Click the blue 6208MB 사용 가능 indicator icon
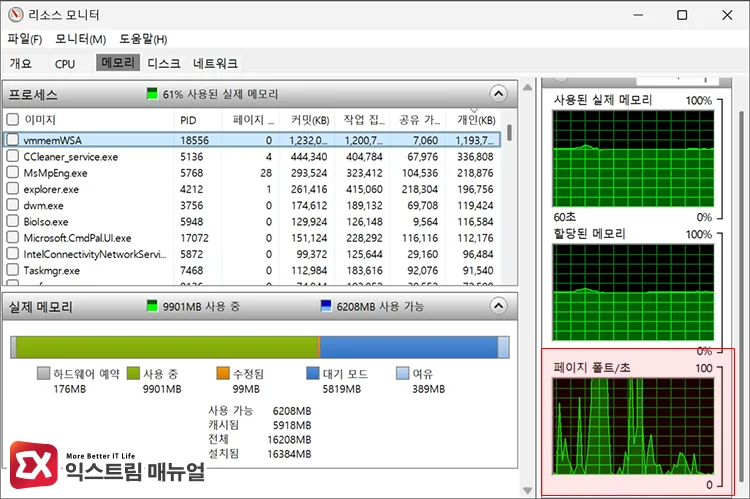 point(326,306)
